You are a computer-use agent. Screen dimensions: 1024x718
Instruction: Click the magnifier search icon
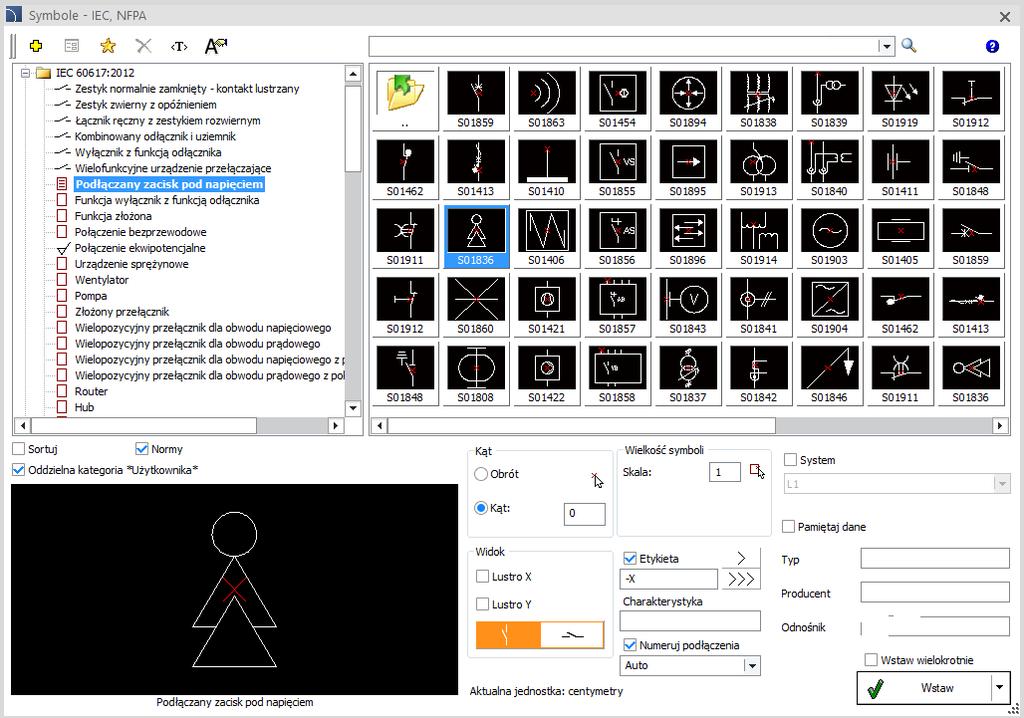coord(908,46)
